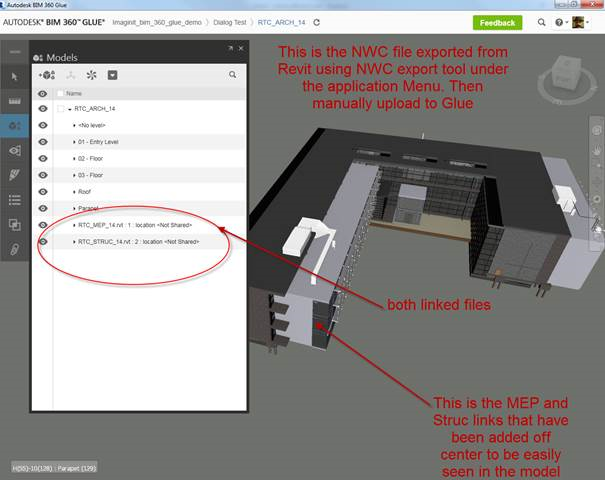Go to Imaginit_bim_360_glue_demo breadcrumb
Screen dimensions: 605x480
point(157,22)
